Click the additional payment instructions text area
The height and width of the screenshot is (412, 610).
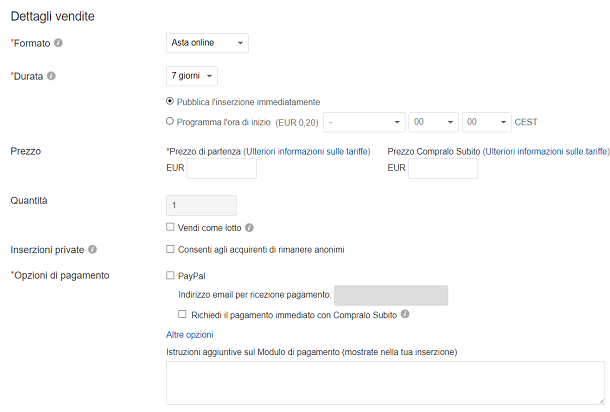coord(385,383)
